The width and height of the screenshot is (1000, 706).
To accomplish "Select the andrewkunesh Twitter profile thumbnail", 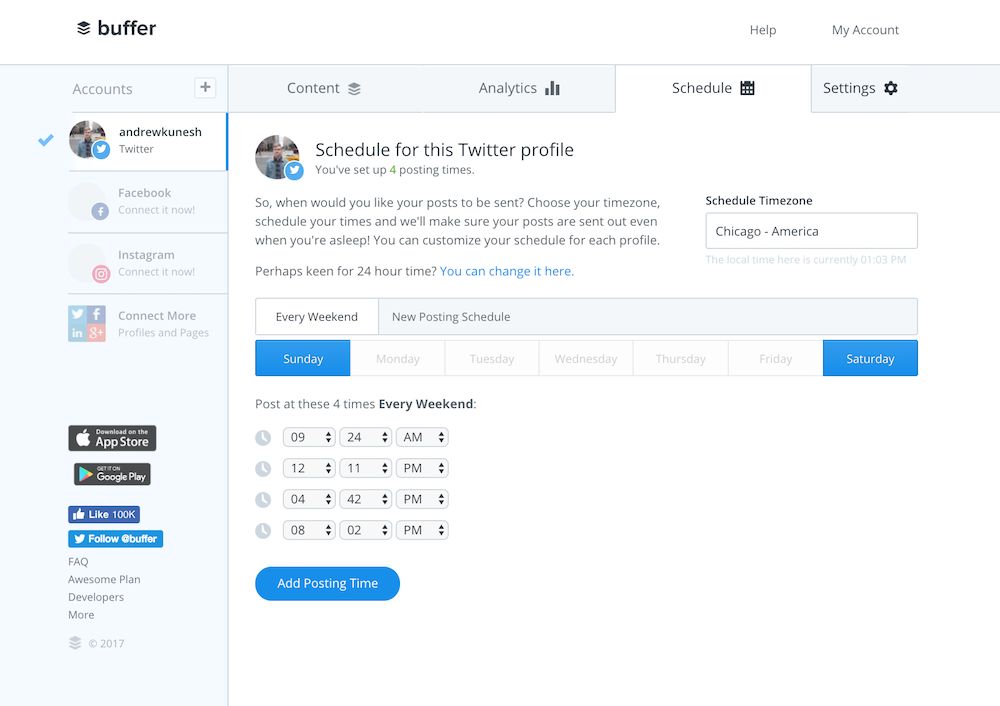I will tap(88, 140).
